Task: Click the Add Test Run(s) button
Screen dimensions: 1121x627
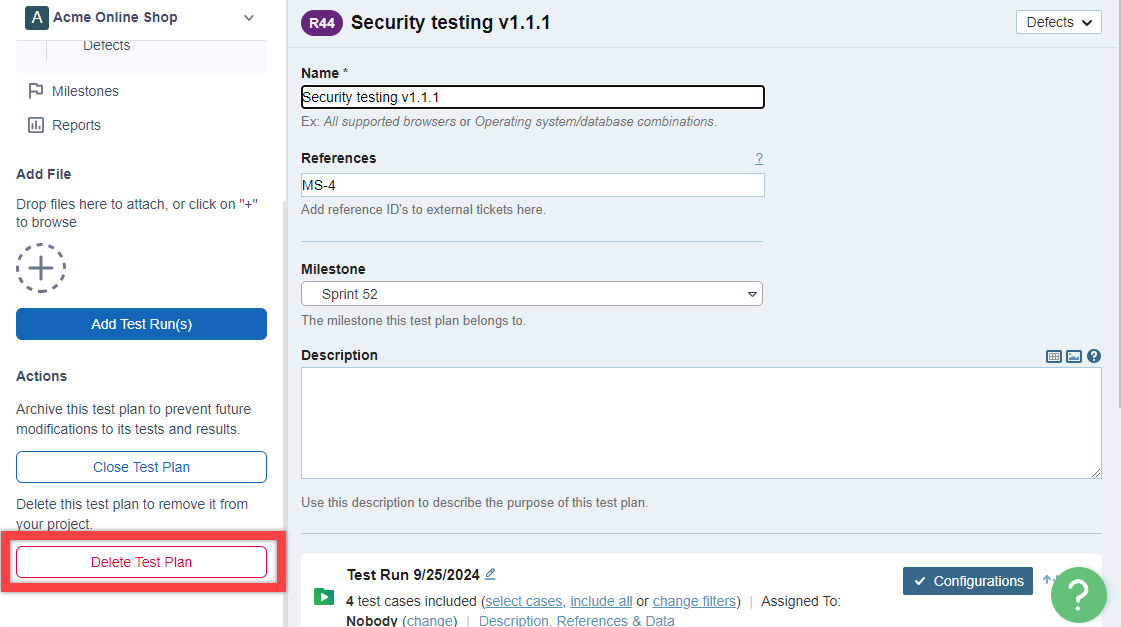Action: tap(141, 324)
